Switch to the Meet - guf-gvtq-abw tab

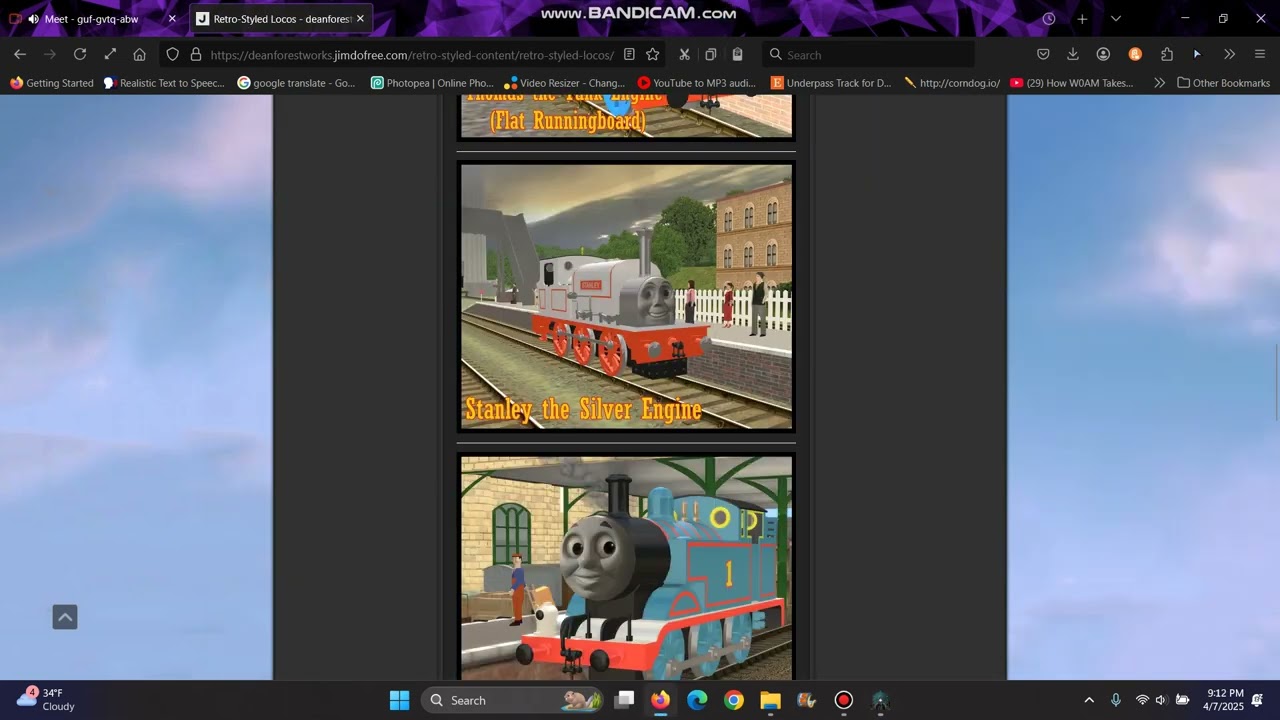coord(92,18)
